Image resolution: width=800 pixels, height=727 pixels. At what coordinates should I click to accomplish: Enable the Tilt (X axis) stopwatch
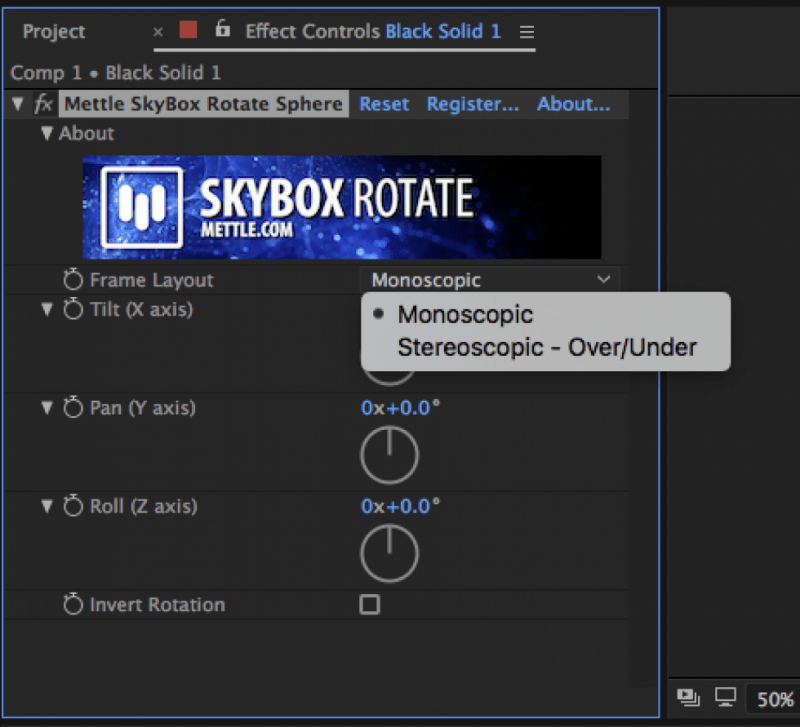(x=73, y=310)
